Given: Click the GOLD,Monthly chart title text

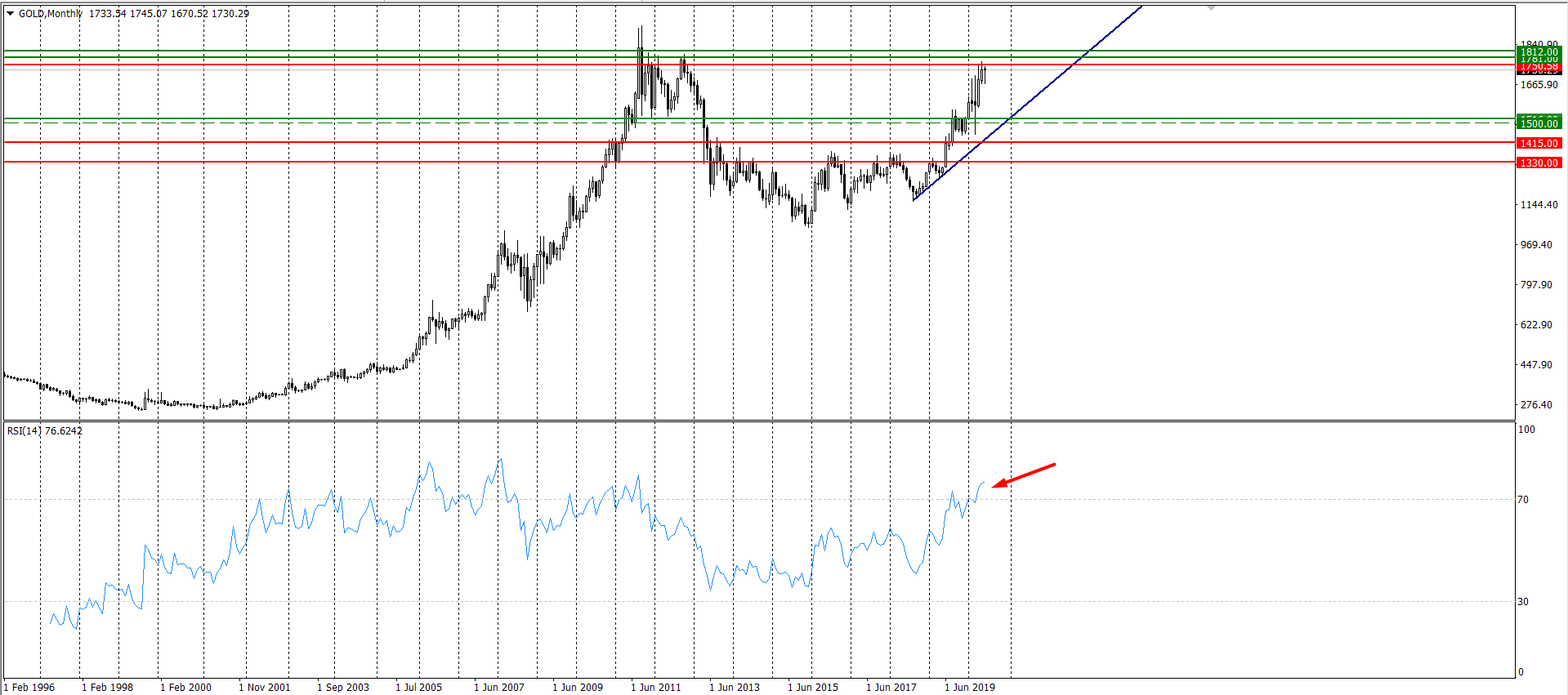Looking at the screenshot, I should click(x=51, y=13).
